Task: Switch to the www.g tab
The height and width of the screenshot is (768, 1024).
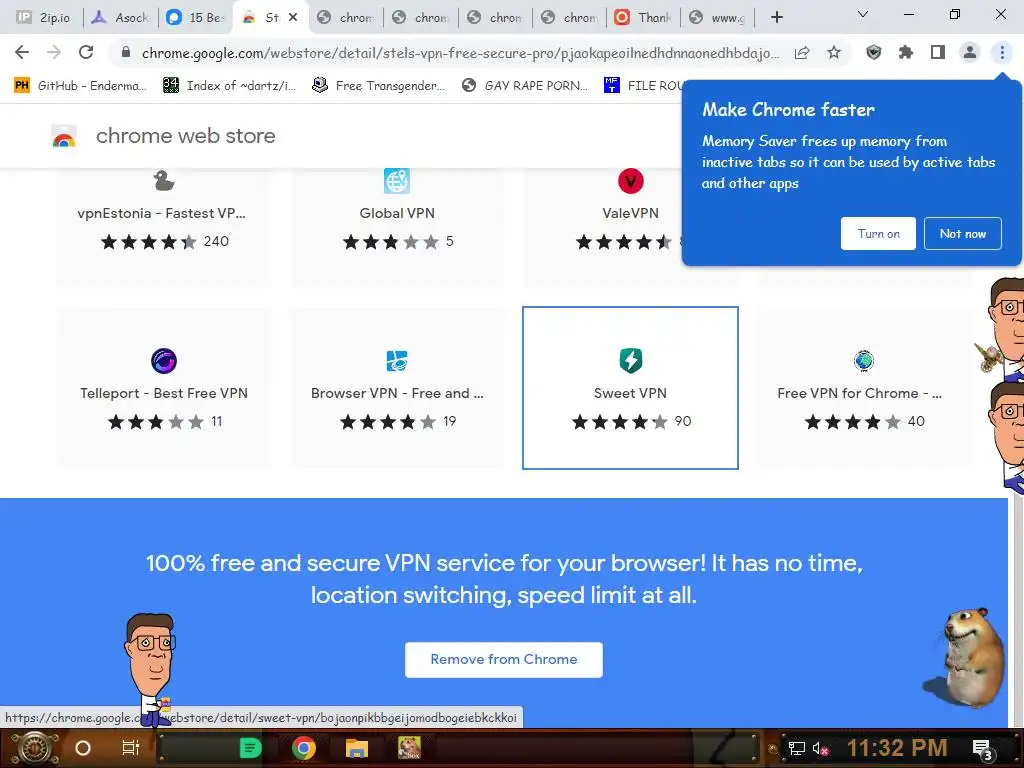Action: (718, 18)
